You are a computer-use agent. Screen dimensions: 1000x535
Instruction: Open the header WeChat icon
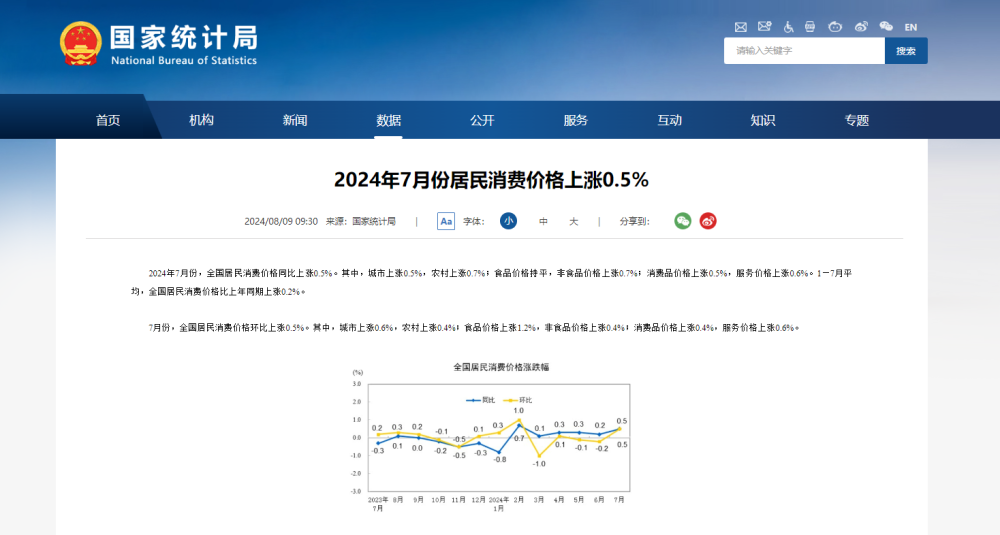pyautogui.click(x=886, y=27)
